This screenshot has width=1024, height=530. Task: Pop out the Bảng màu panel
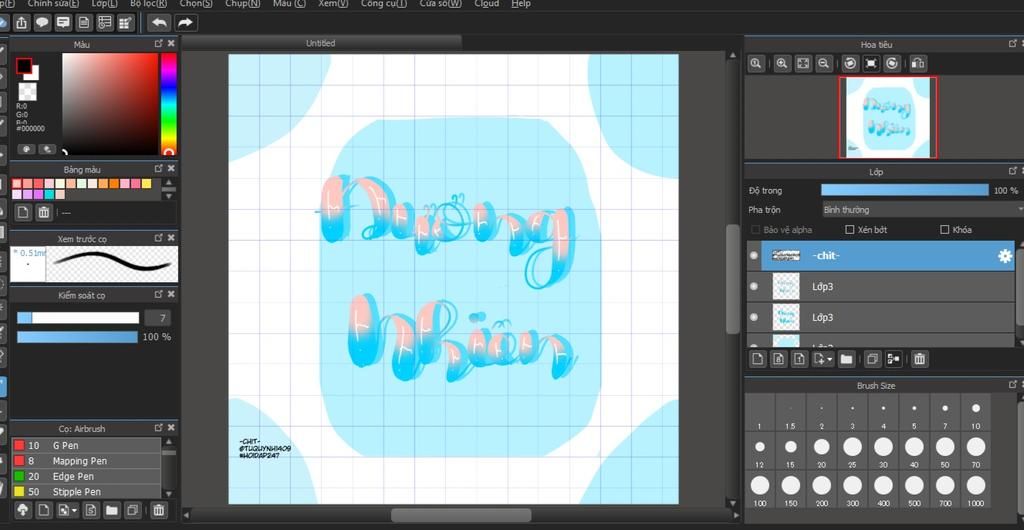pyautogui.click(x=159, y=168)
